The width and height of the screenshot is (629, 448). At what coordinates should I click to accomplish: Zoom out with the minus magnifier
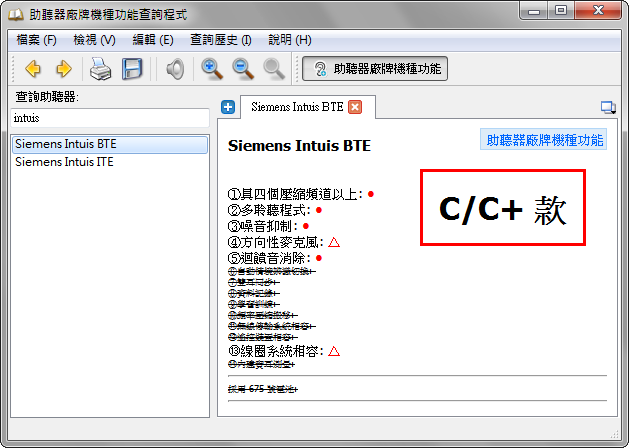[243, 69]
